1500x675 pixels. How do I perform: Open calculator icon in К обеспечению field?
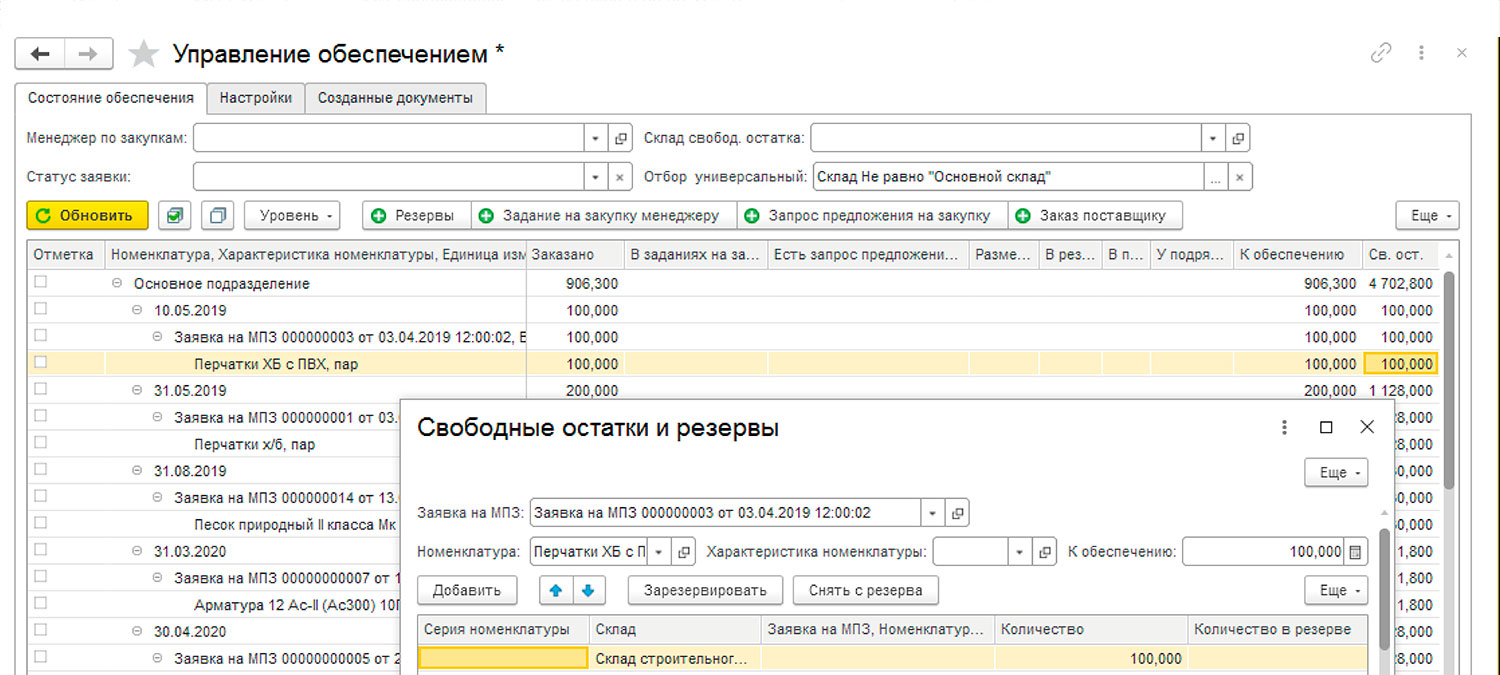[x=1355, y=552]
